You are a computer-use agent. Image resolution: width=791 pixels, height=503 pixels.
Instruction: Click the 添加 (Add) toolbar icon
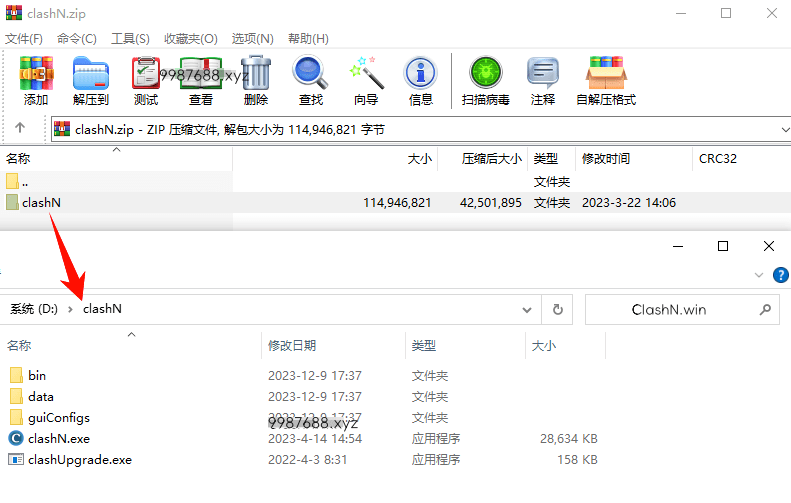[36, 74]
